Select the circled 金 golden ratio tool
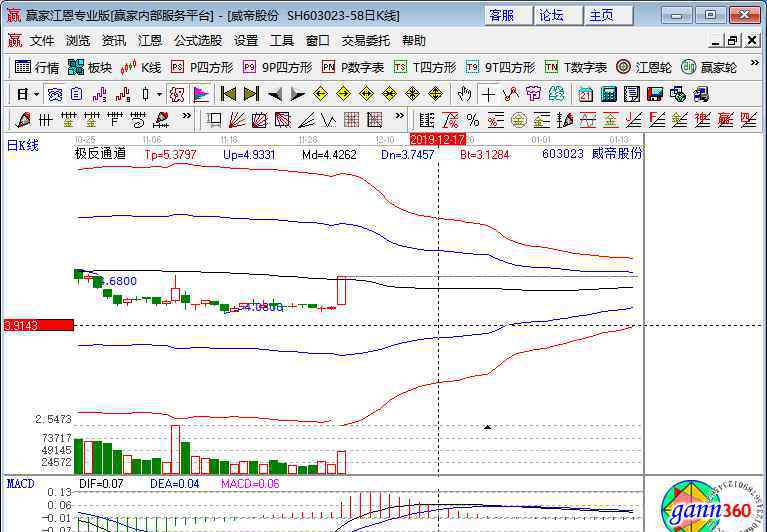 519,120
